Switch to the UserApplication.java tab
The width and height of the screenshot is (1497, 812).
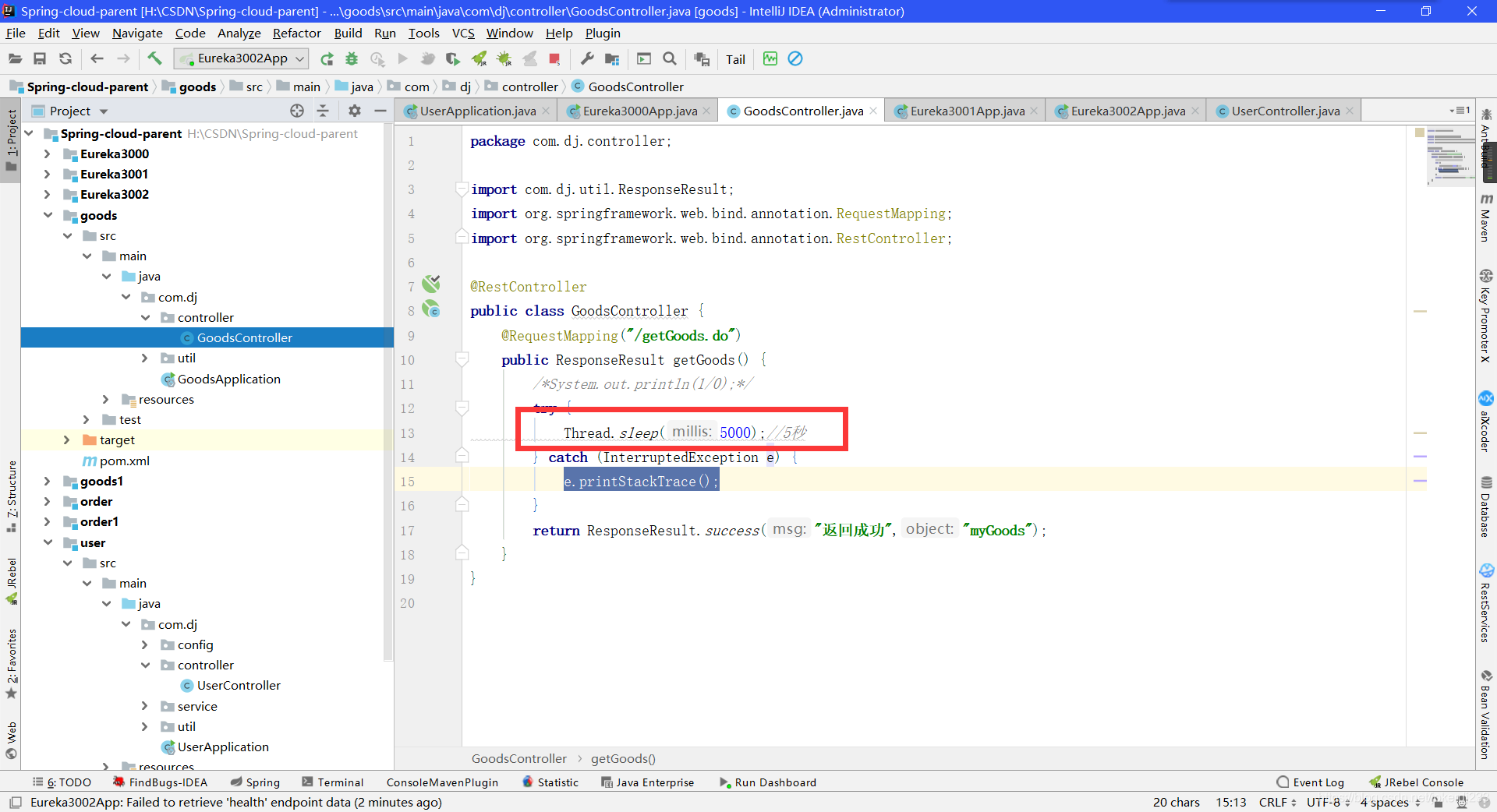(x=477, y=111)
